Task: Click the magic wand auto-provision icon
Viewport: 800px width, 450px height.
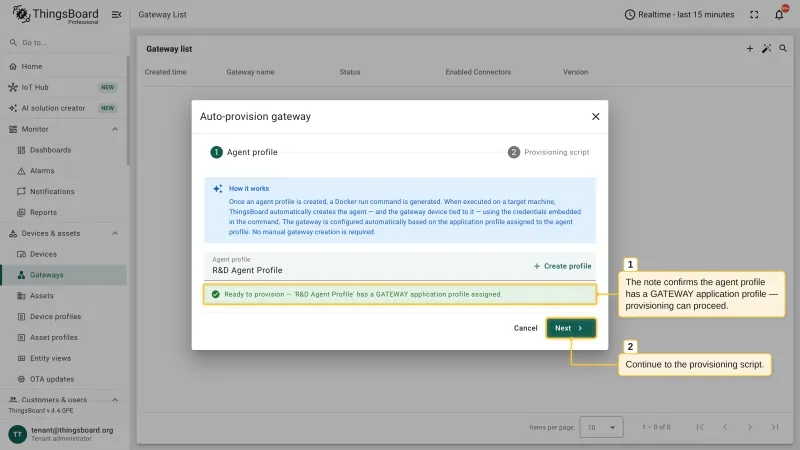Action: pyautogui.click(x=766, y=48)
